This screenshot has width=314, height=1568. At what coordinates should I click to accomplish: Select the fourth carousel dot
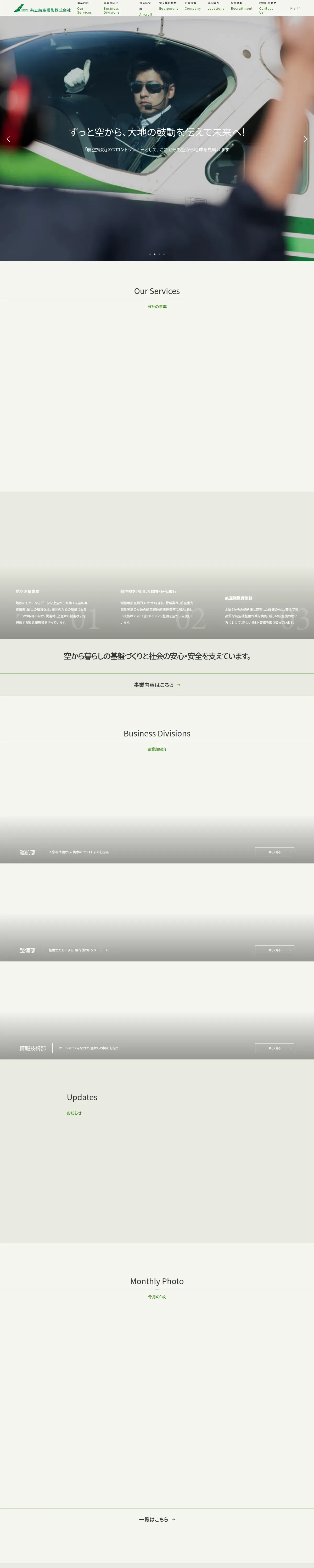pyautogui.click(x=164, y=254)
